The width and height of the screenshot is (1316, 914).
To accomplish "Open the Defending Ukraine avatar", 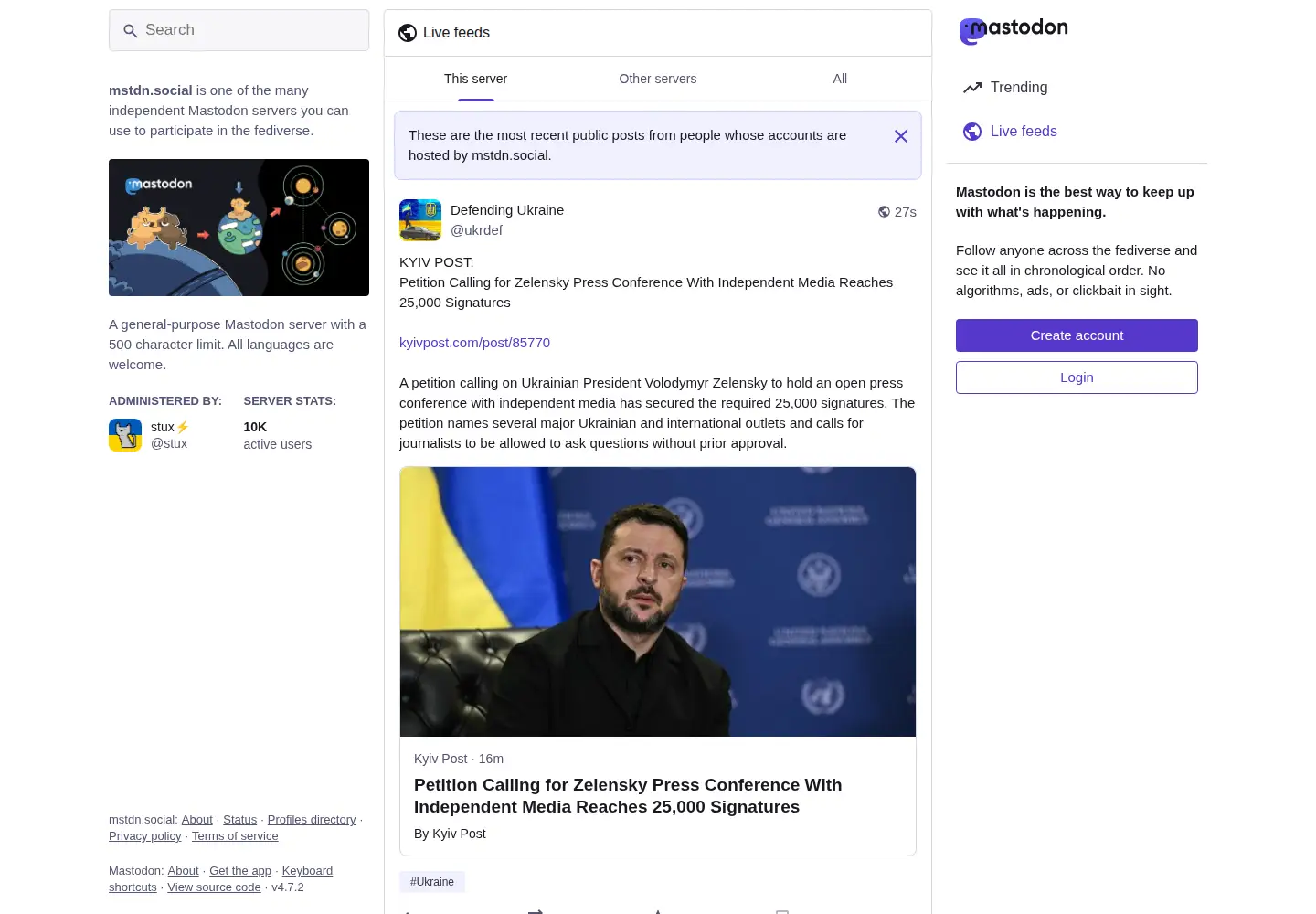I will (420, 220).
